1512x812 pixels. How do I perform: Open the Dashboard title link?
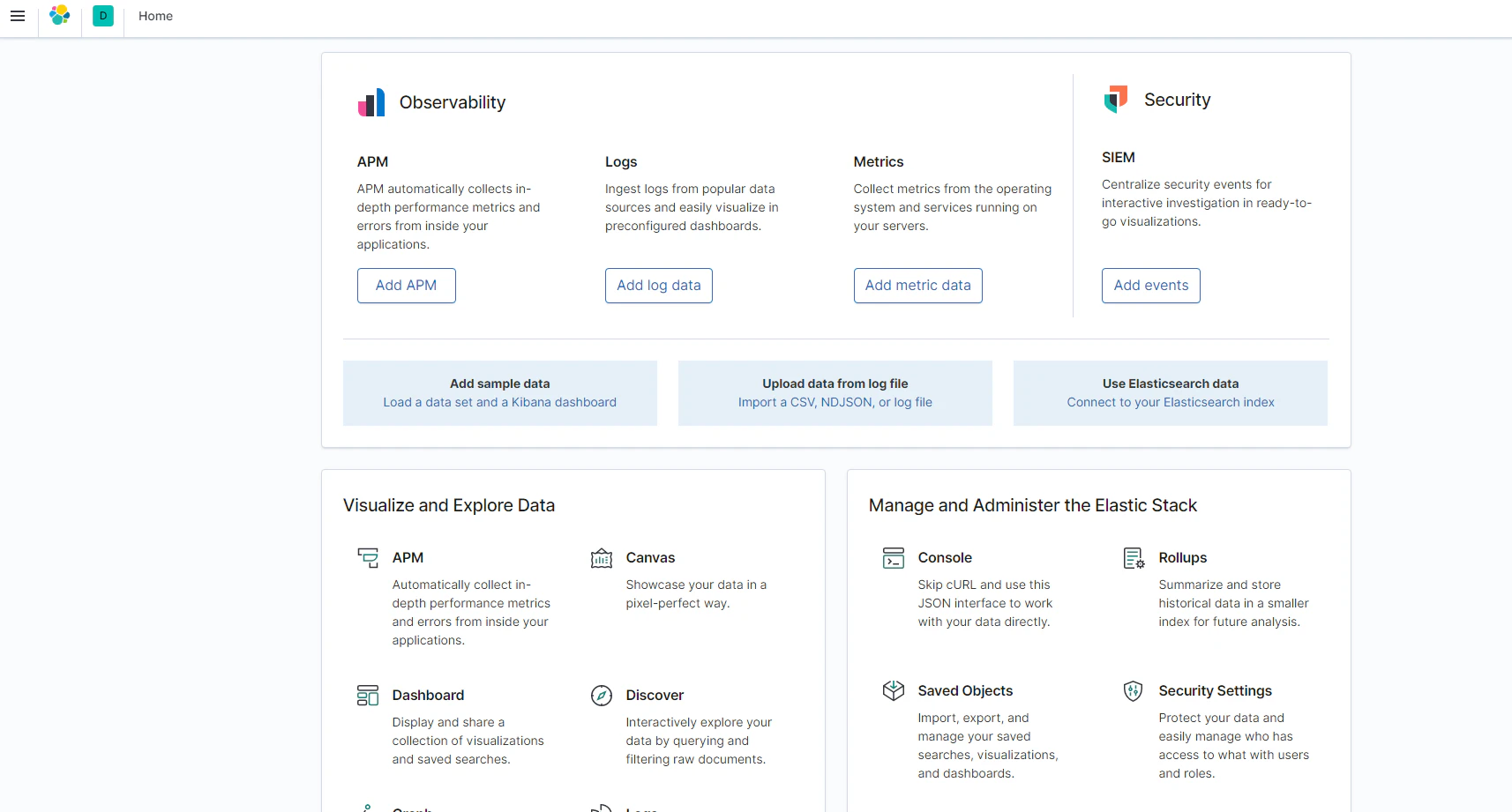(x=428, y=696)
